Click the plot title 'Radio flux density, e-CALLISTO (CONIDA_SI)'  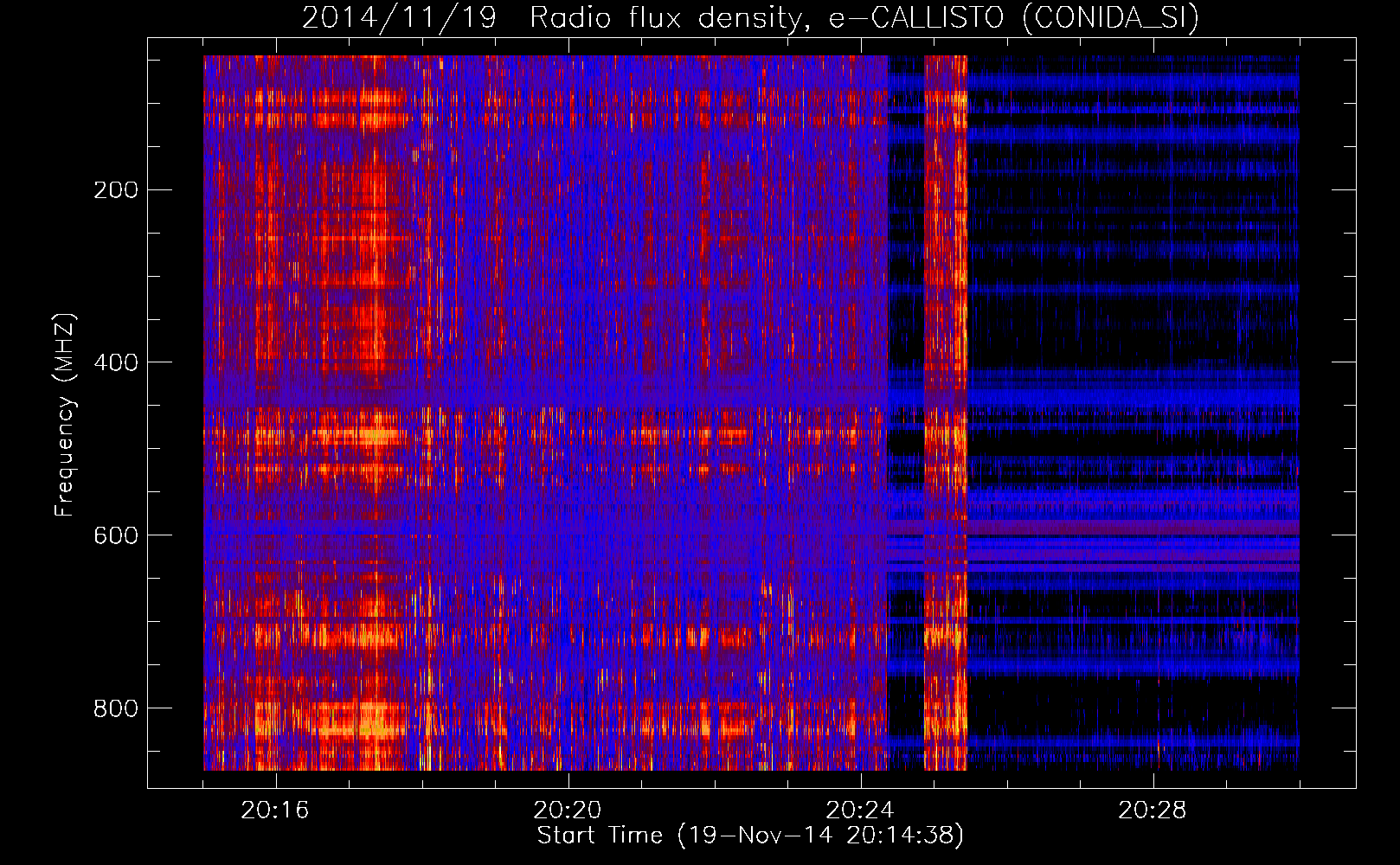point(864,17)
